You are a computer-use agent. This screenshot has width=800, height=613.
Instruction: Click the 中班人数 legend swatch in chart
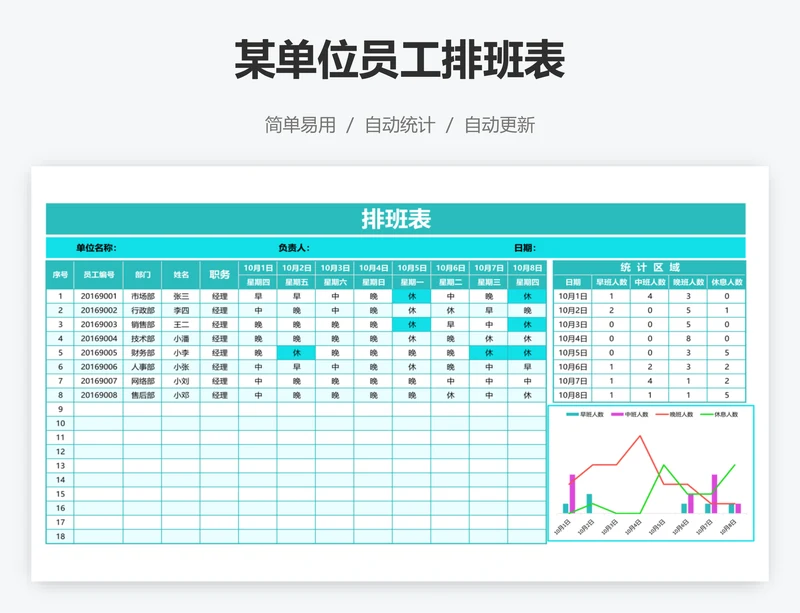tap(617, 414)
